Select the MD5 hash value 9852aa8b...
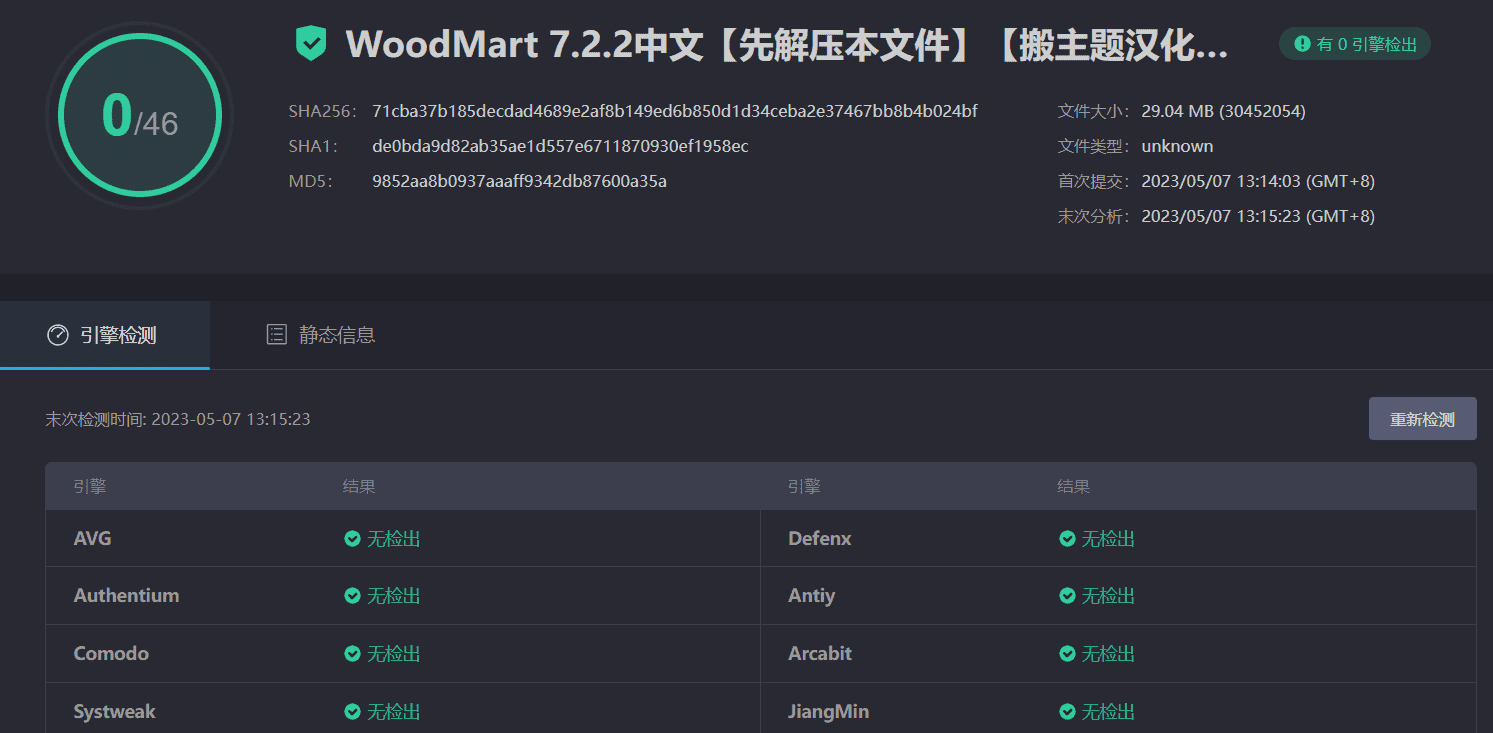This screenshot has width=1493, height=733. click(519, 181)
